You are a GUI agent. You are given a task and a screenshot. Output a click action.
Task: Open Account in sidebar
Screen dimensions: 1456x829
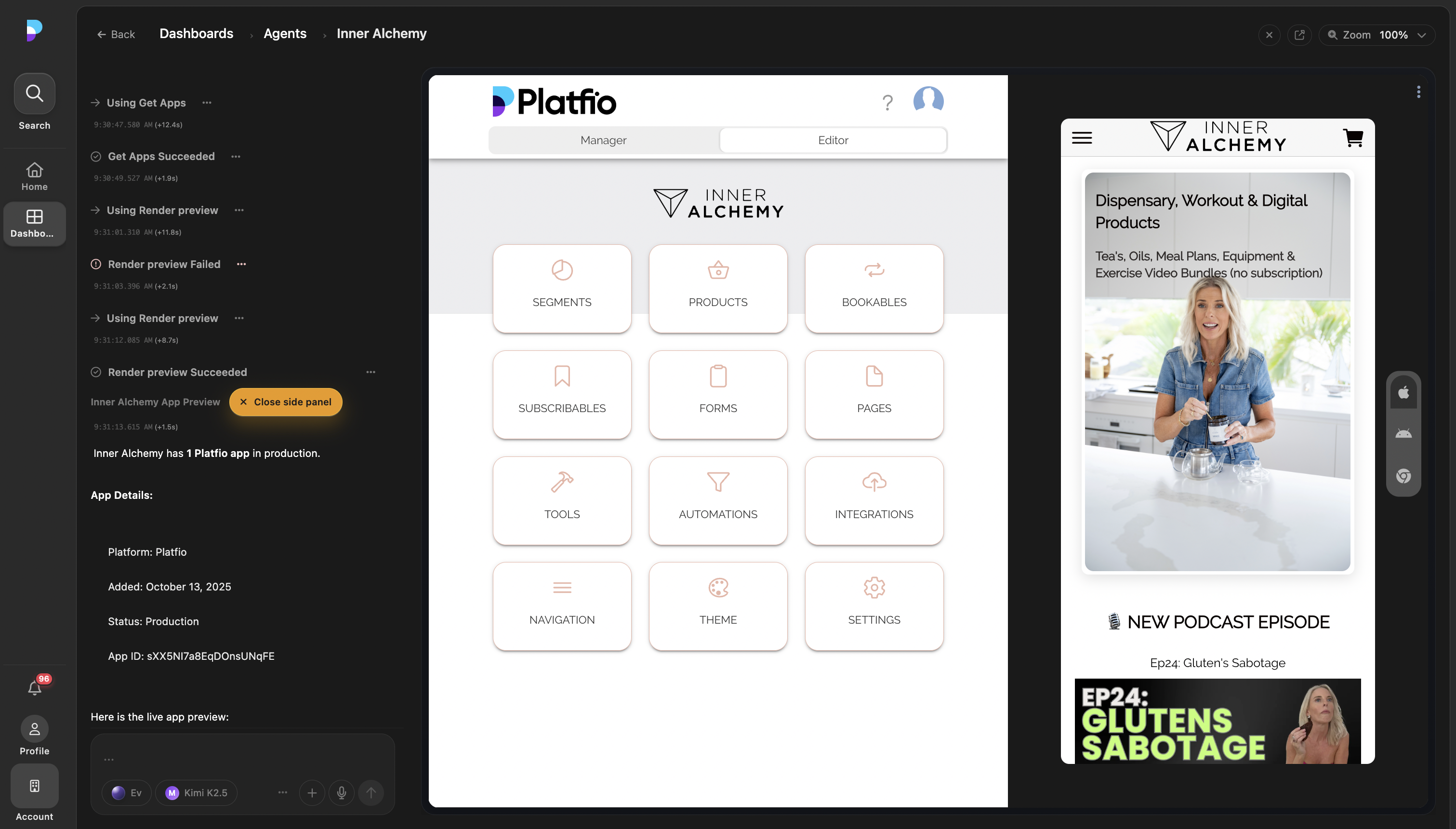tap(34, 793)
